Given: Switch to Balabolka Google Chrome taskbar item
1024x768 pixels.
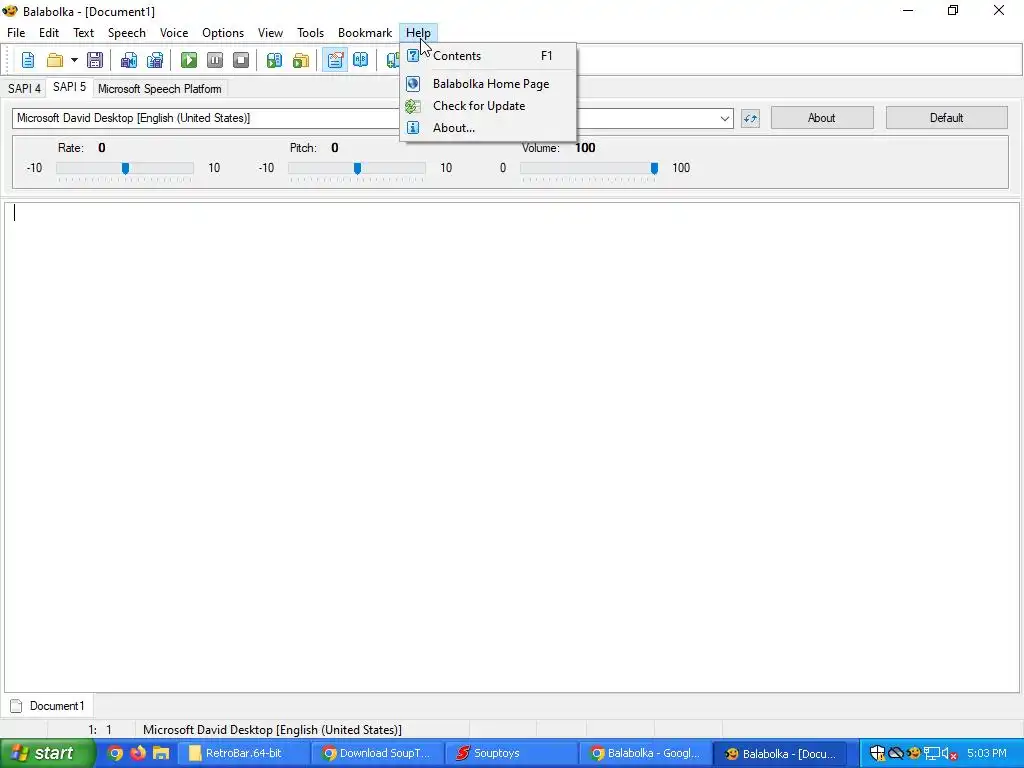Looking at the screenshot, I should click(x=645, y=753).
